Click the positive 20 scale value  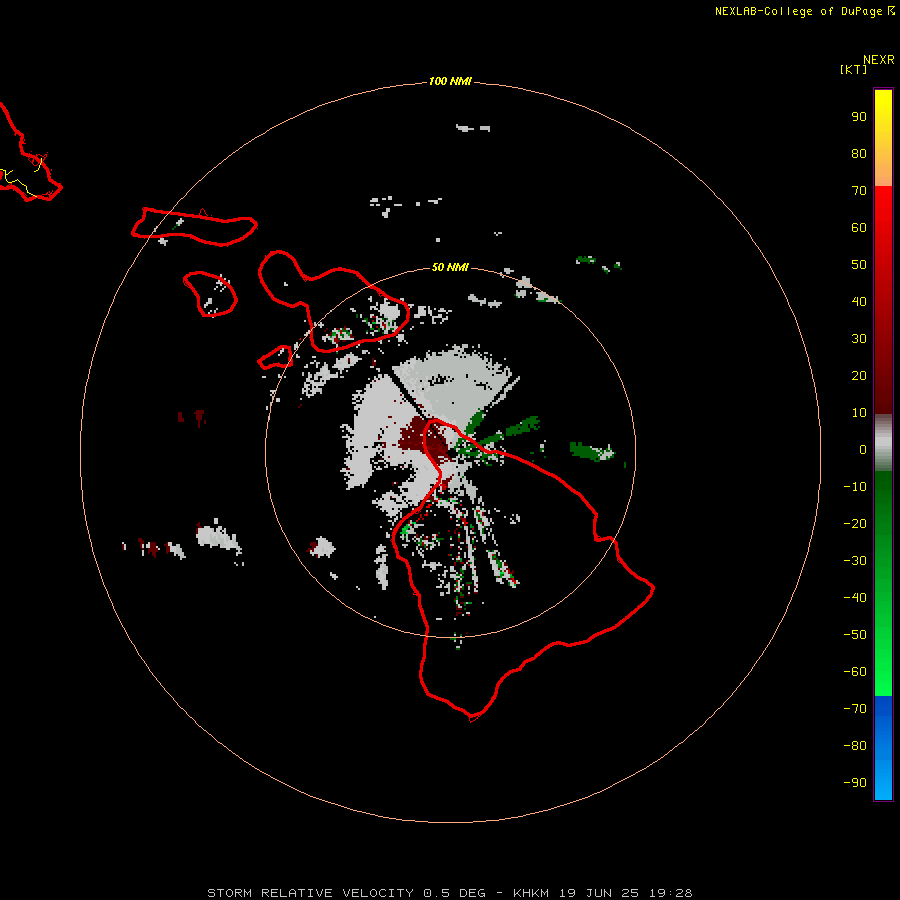tap(859, 376)
